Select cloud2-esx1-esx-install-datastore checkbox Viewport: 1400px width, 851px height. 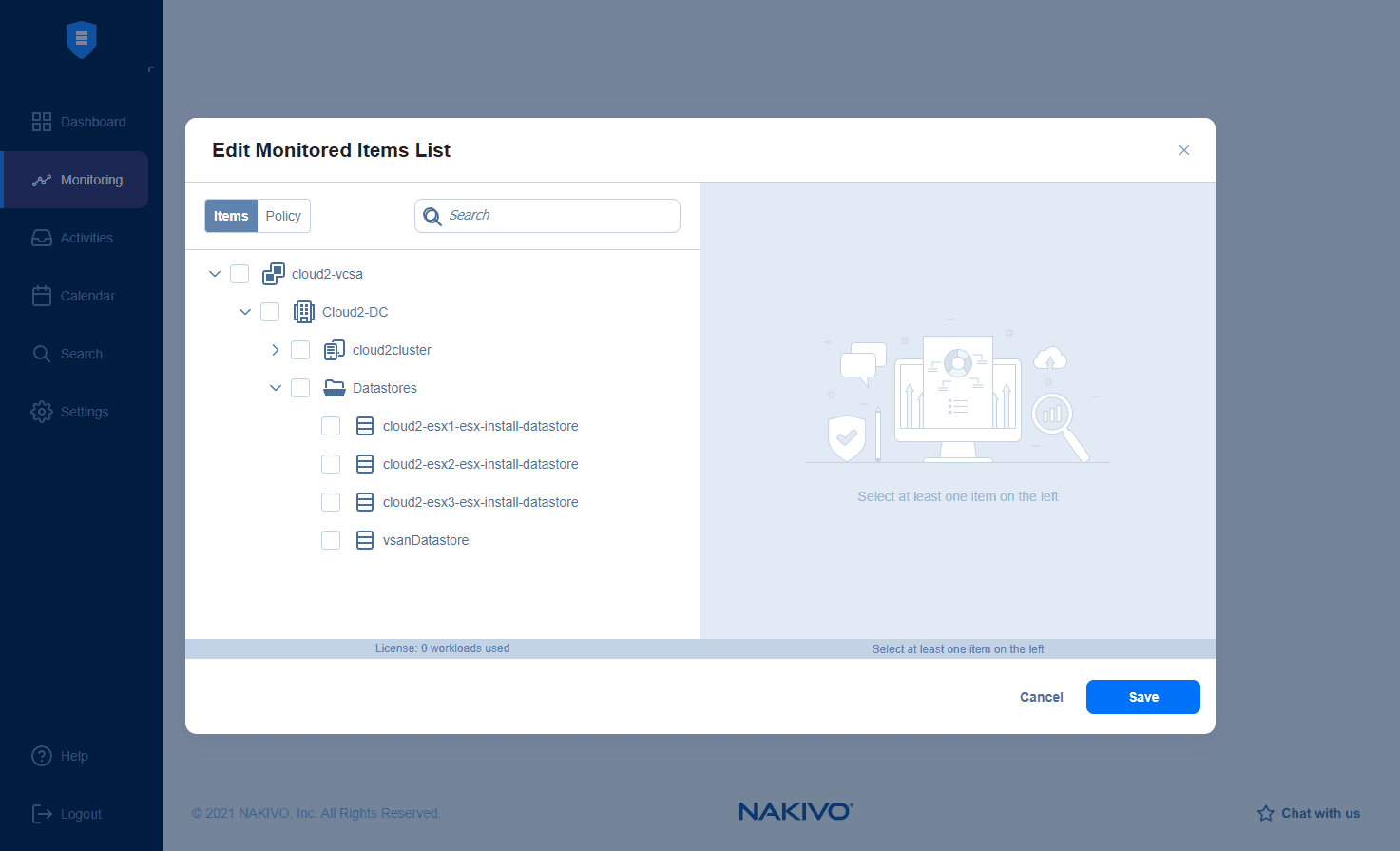click(331, 426)
